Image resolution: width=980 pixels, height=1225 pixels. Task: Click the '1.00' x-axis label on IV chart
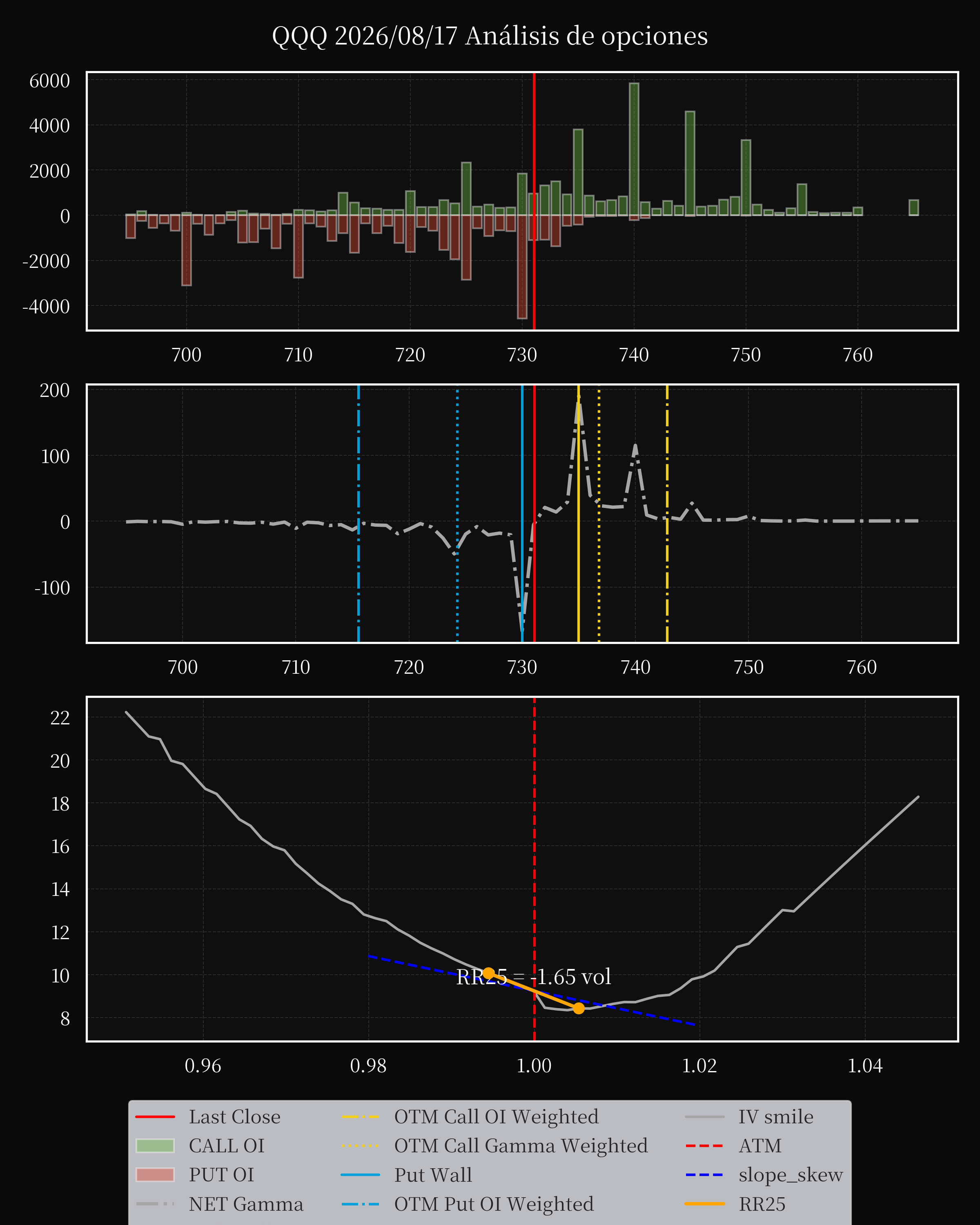pos(534,1065)
